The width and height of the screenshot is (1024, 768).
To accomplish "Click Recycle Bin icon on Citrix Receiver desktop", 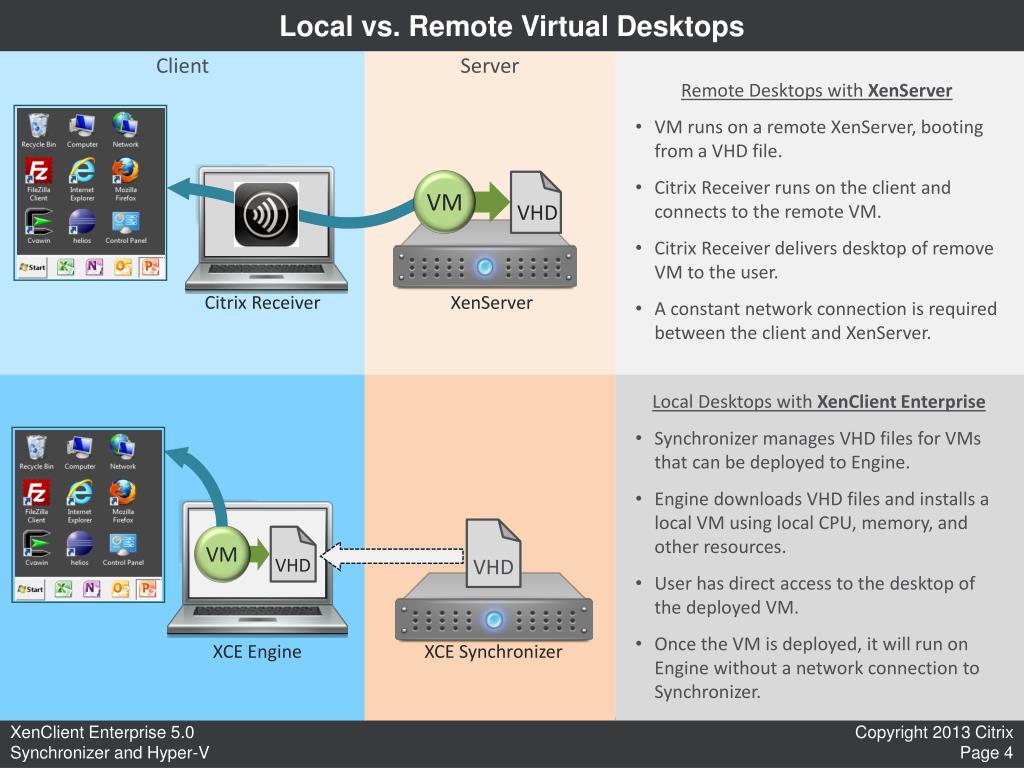I will click(x=39, y=130).
